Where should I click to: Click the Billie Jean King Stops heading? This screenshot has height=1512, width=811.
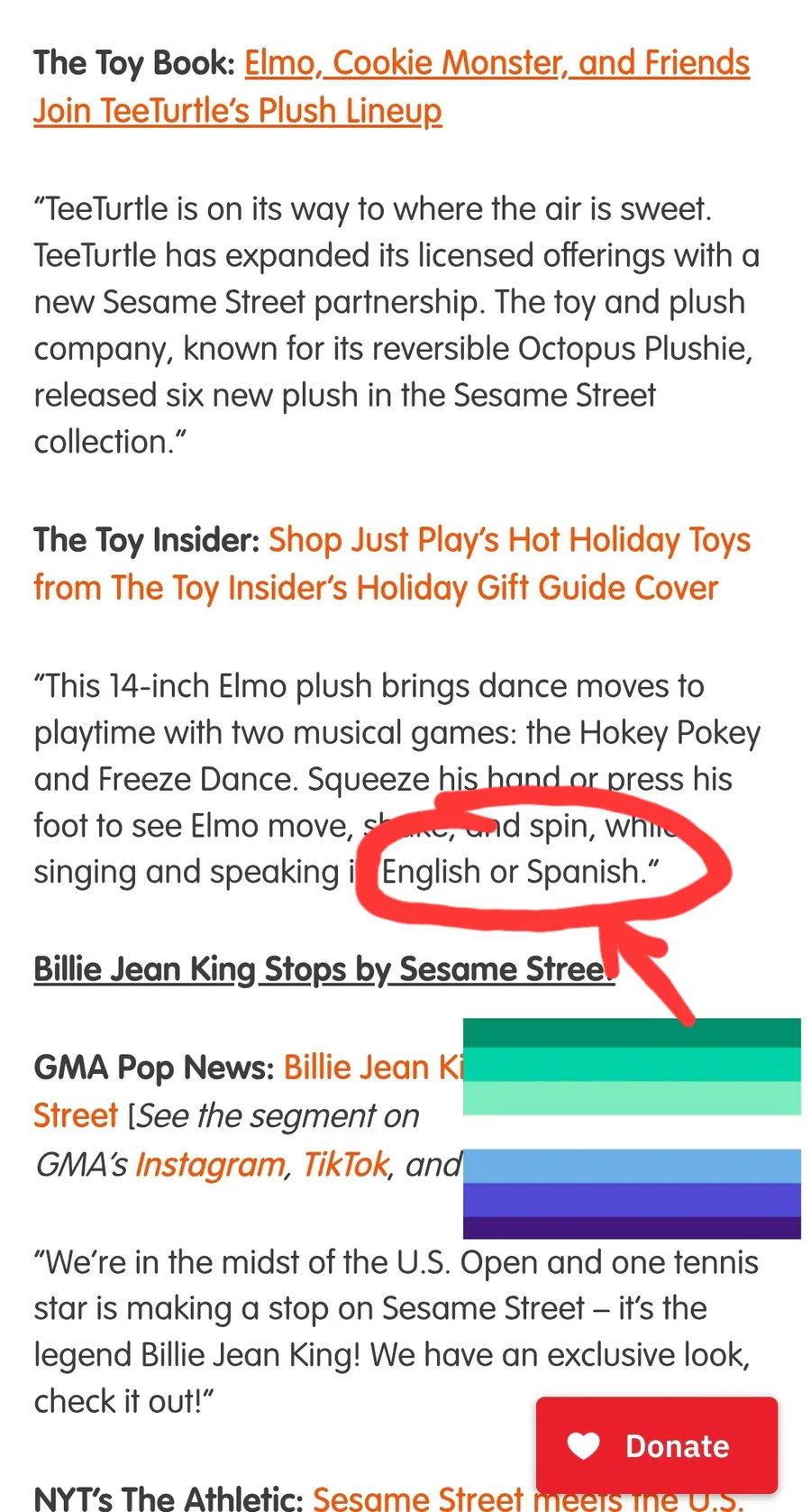click(323, 969)
